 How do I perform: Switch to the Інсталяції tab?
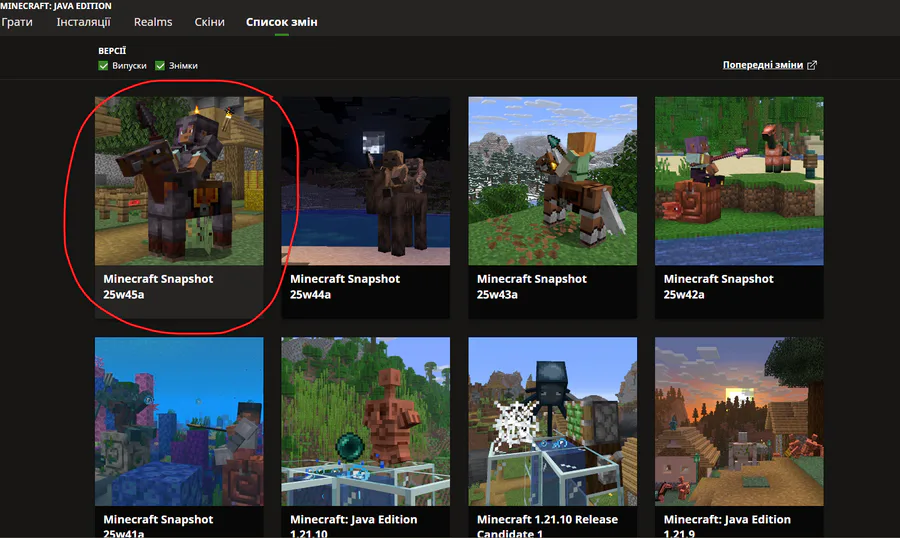[83, 22]
